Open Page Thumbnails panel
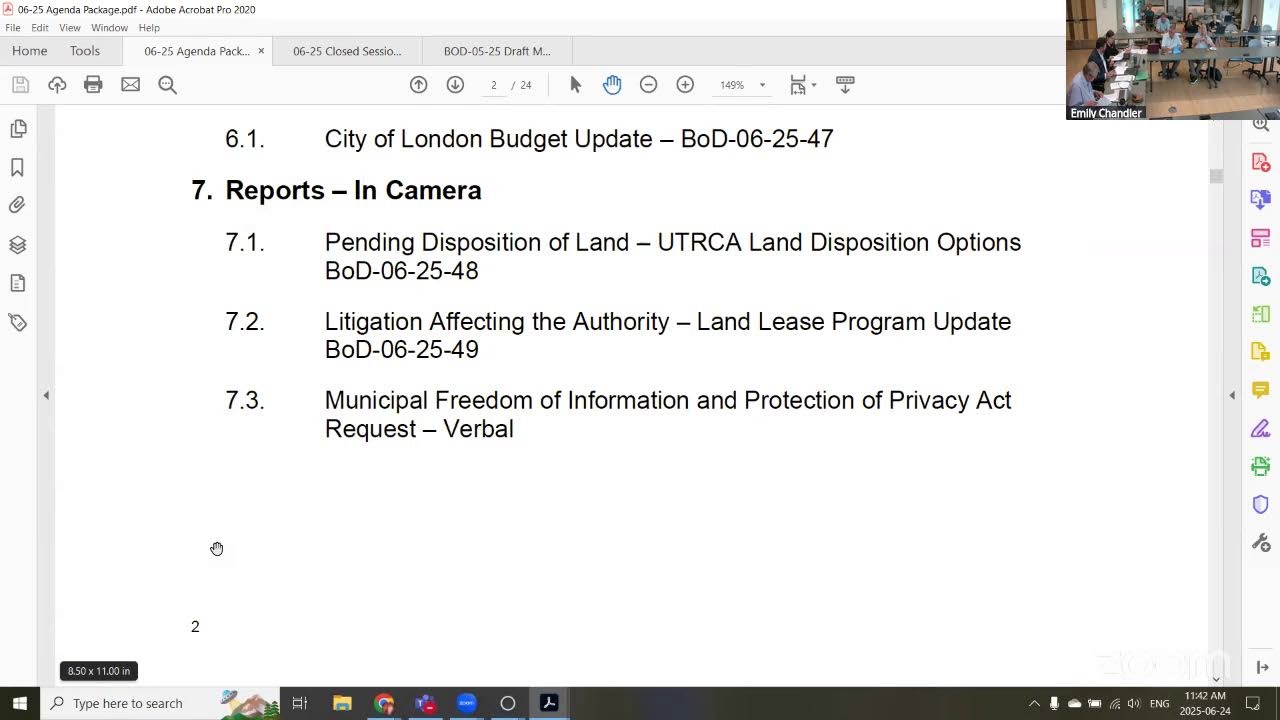The height and width of the screenshot is (720, 1280). [x=17, y=129]
